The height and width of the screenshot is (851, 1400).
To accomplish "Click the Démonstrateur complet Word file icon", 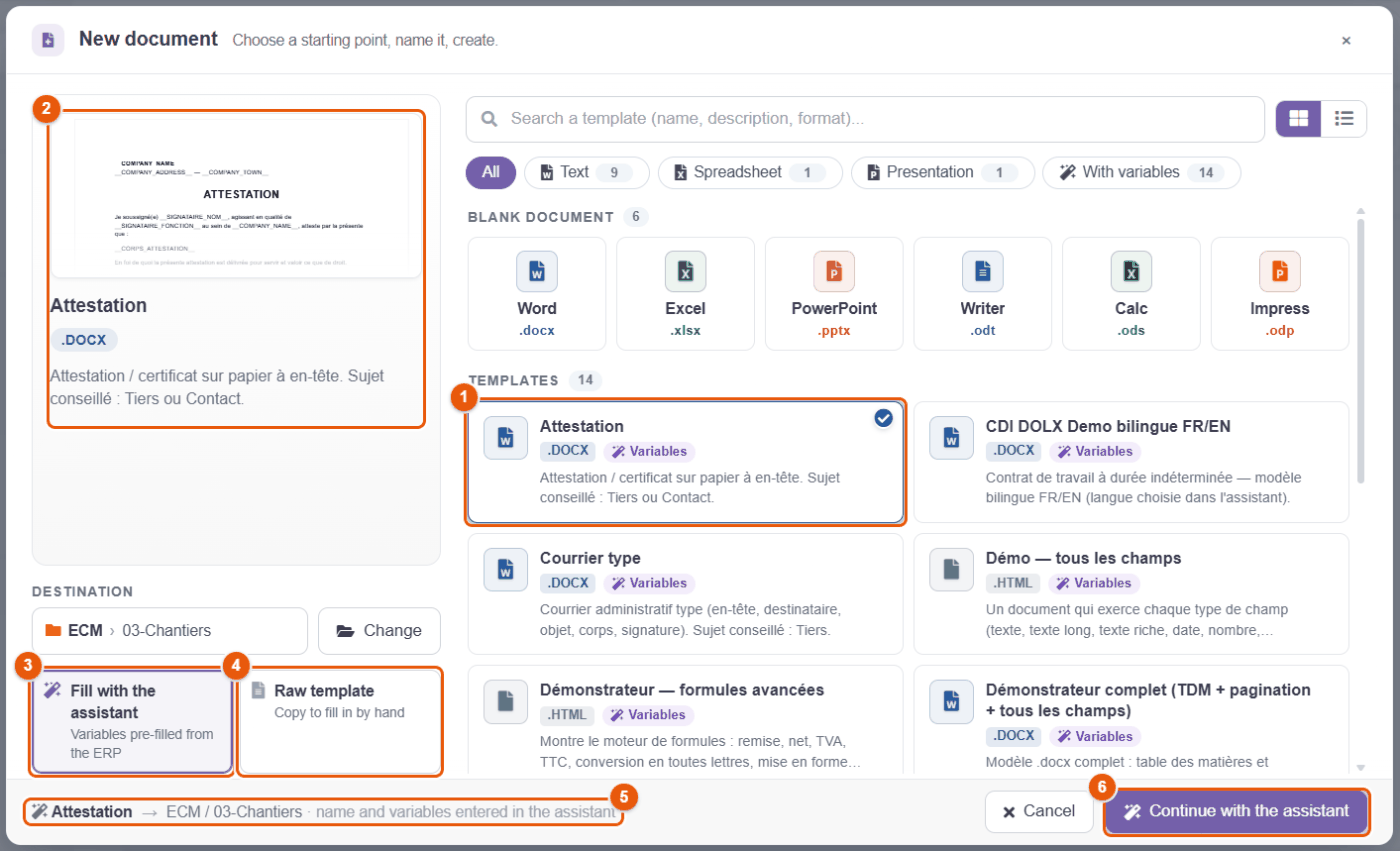I will [952, 701].
